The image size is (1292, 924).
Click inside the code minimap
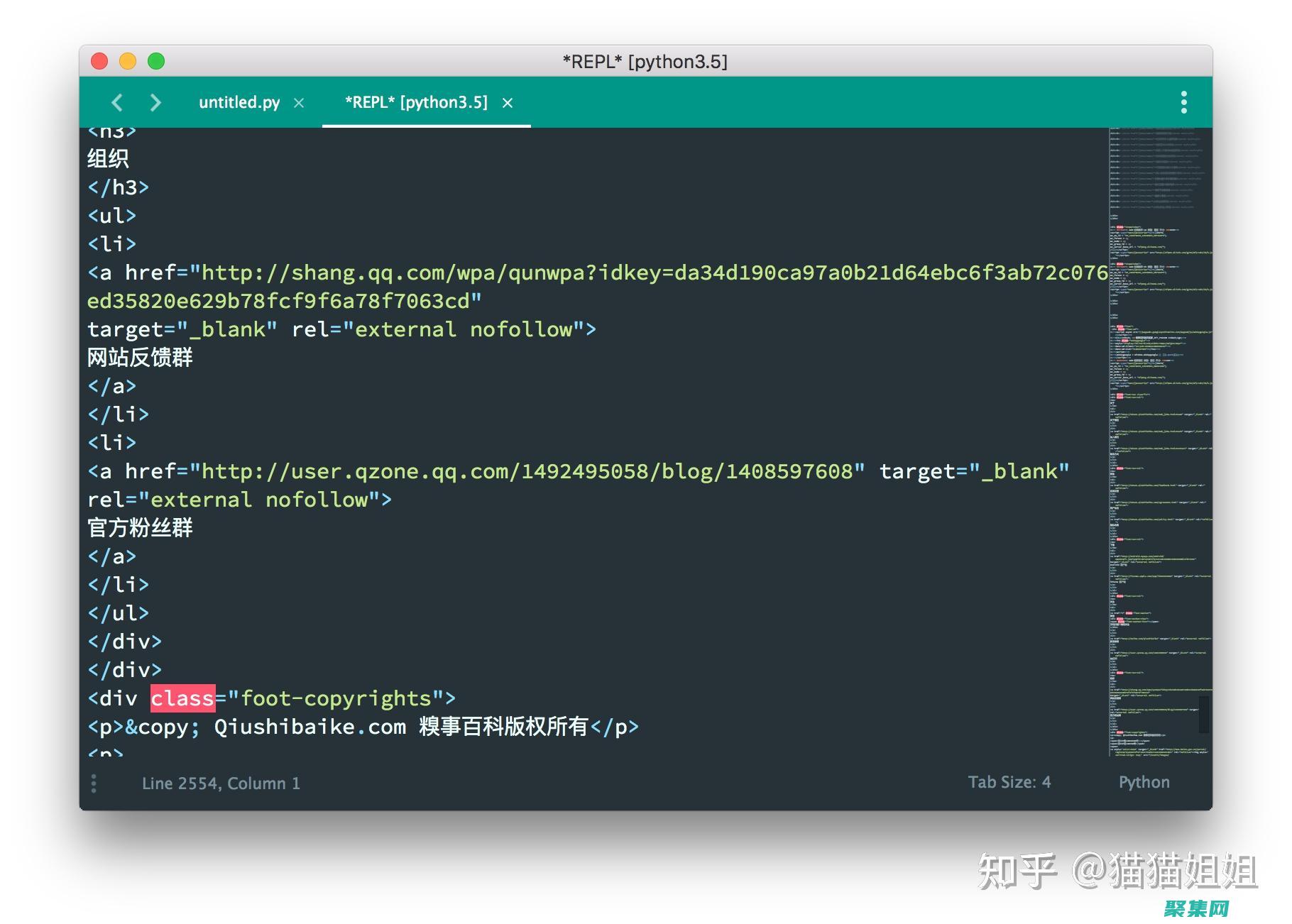1159,426
